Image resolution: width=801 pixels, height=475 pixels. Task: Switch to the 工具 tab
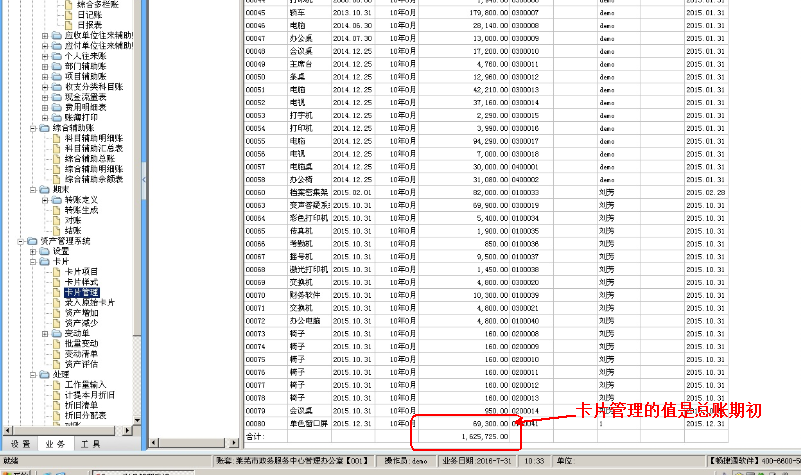90,444
